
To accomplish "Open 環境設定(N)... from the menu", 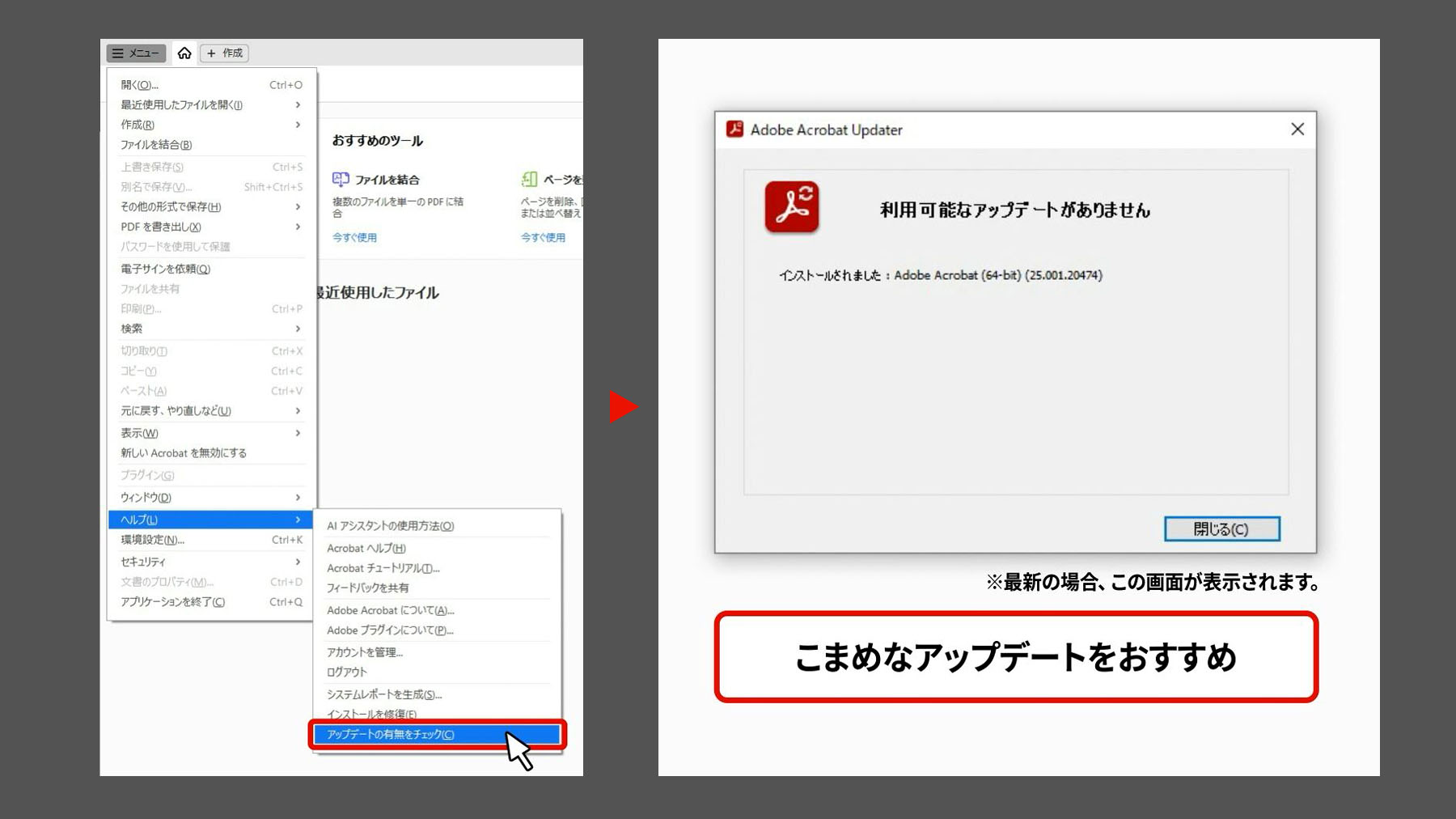I will tap(210, 540).
